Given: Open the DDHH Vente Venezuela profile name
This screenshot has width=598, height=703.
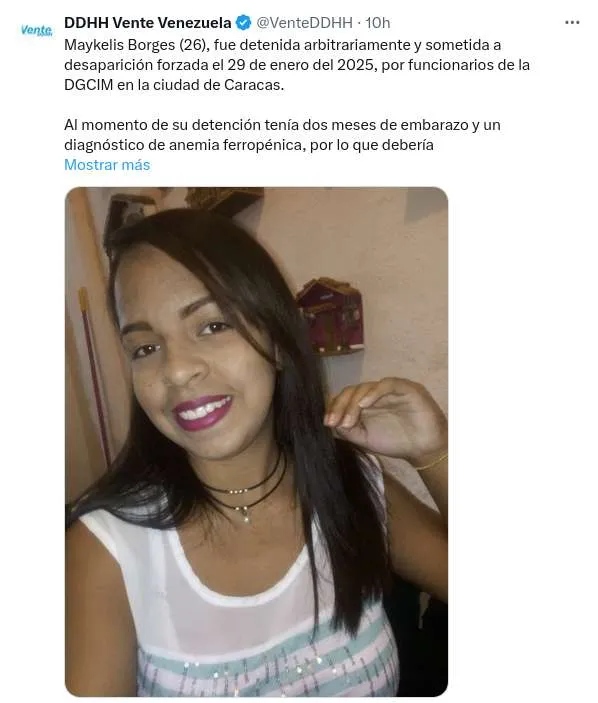Looking at the screenshot, I should [147, 22].
